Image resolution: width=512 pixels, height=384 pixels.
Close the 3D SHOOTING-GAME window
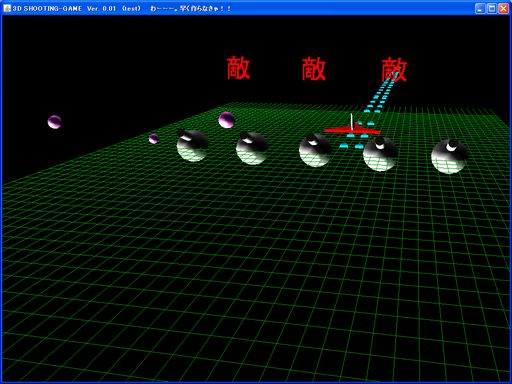click(503, 9)
